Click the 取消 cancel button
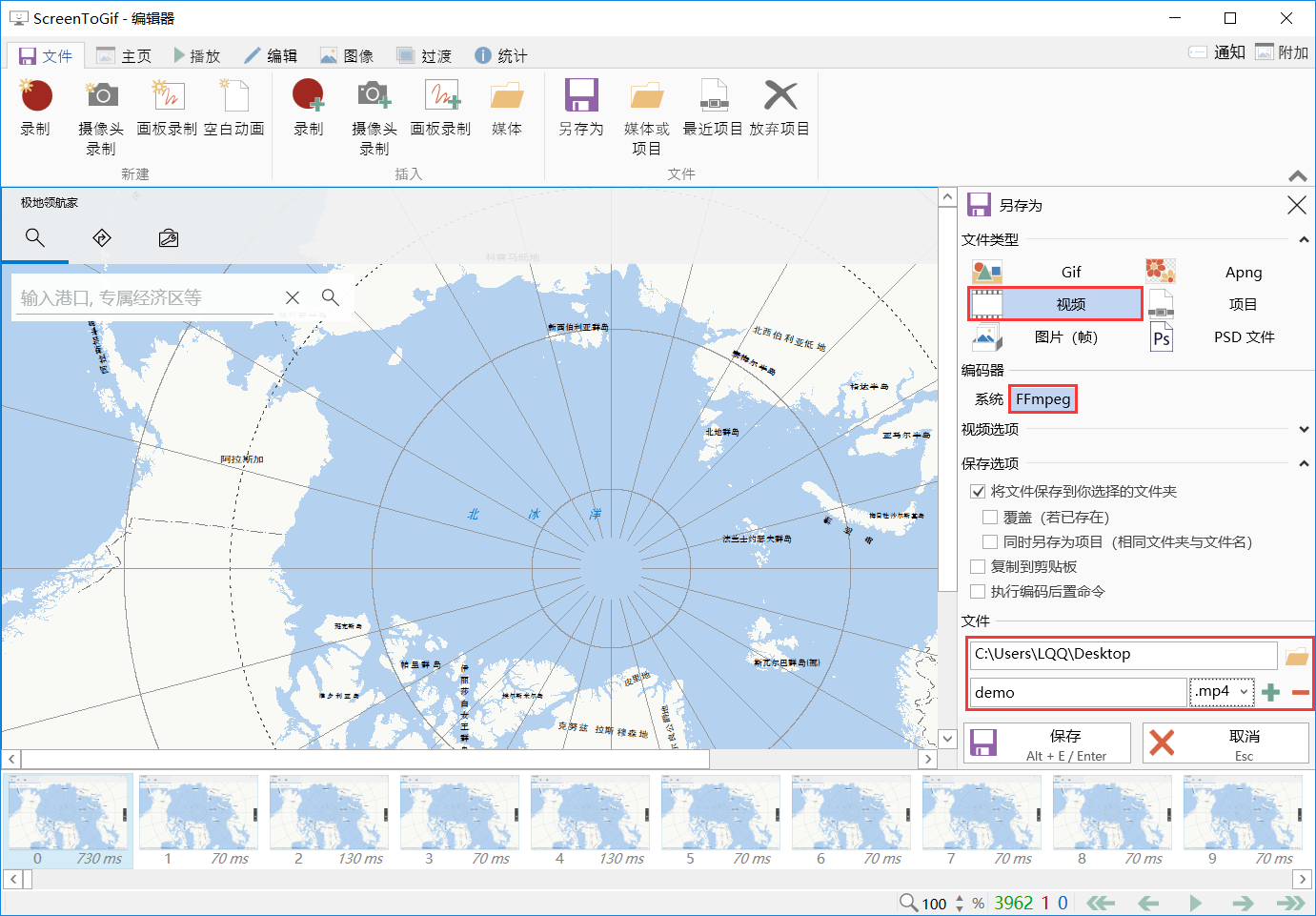 [x=1225, y=743]
